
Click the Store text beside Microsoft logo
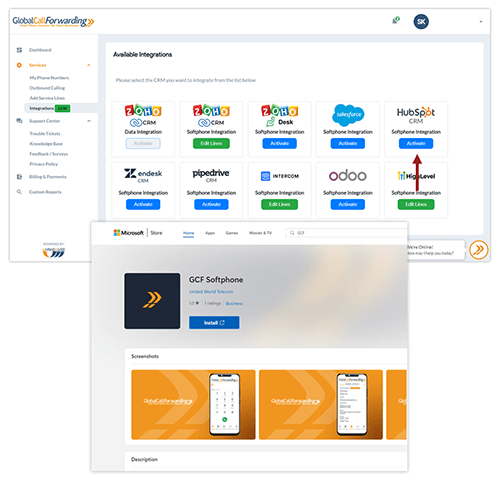156,233
